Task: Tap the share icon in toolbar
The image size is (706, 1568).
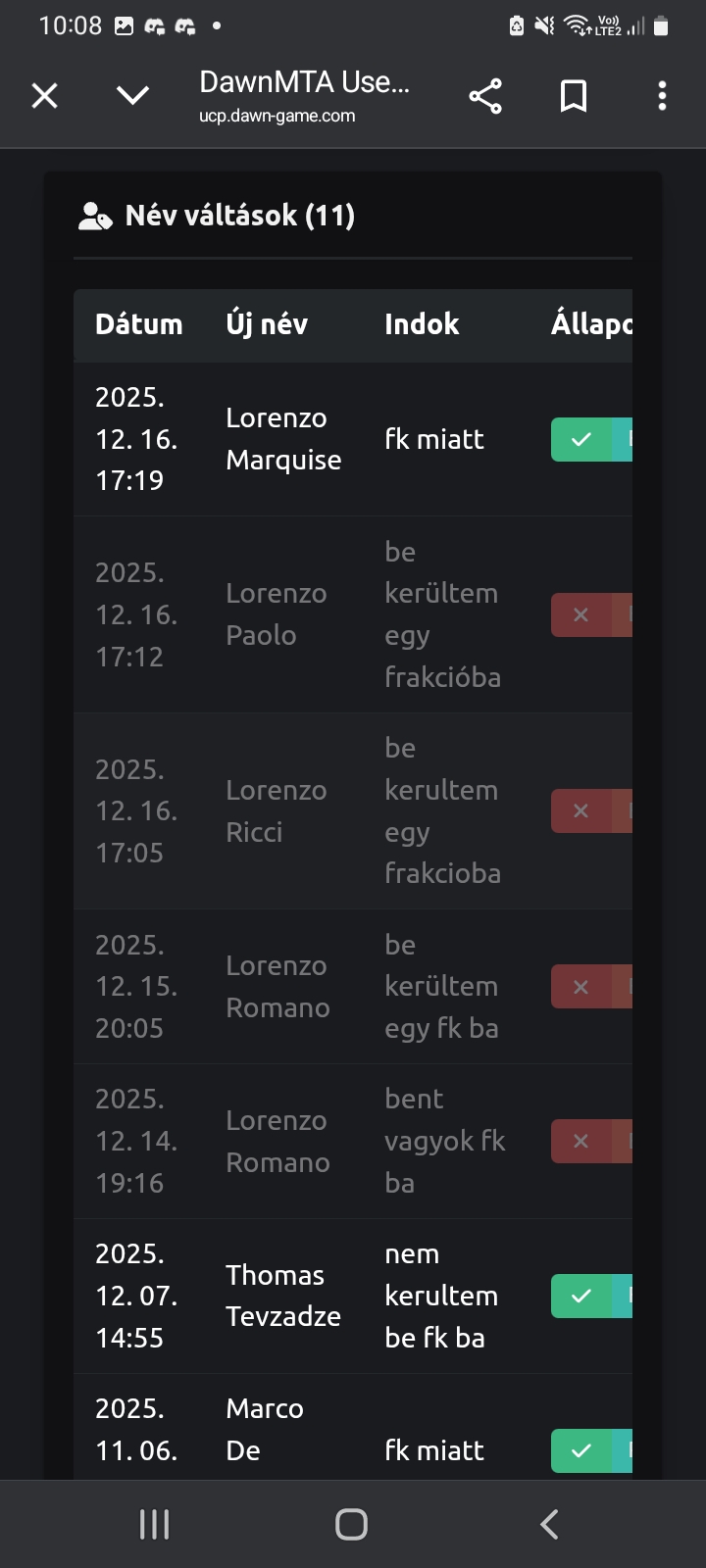Action: pyautogui.click(x=485, y=96)
